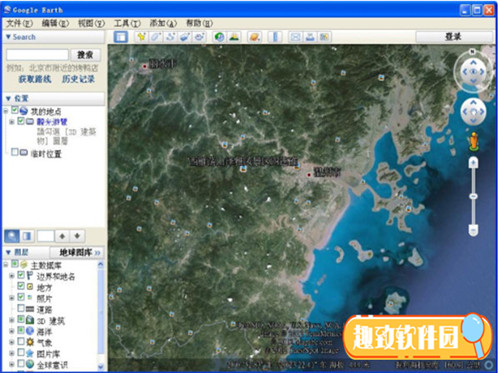
Task: Click the 搜索 search button
Action: pos(85,55)
